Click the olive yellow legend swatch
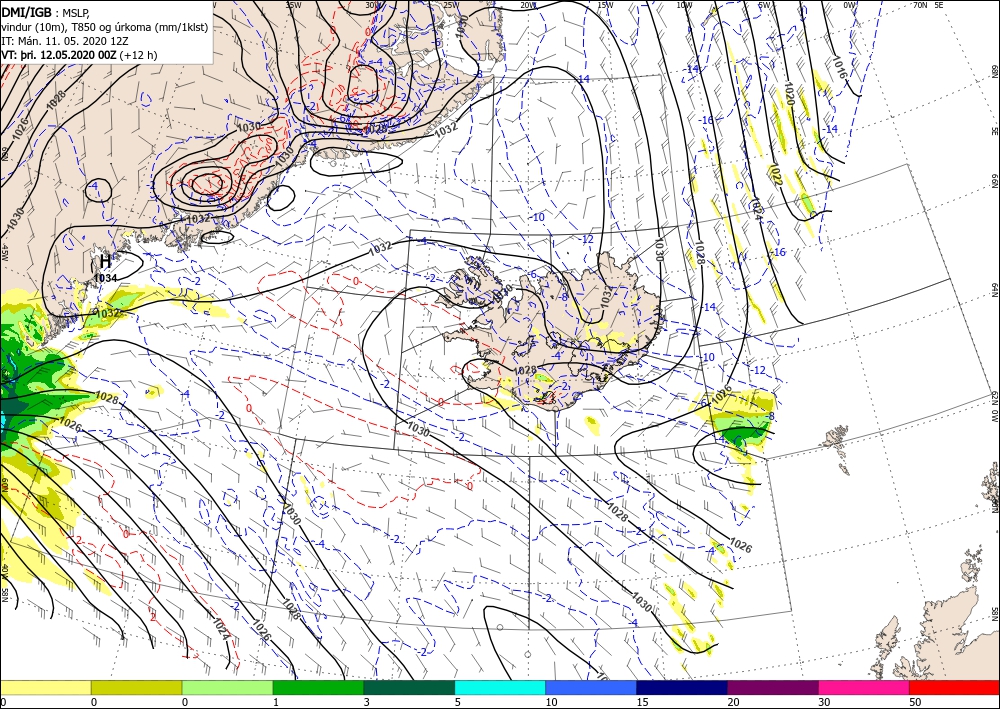 (x=136, y=687)
